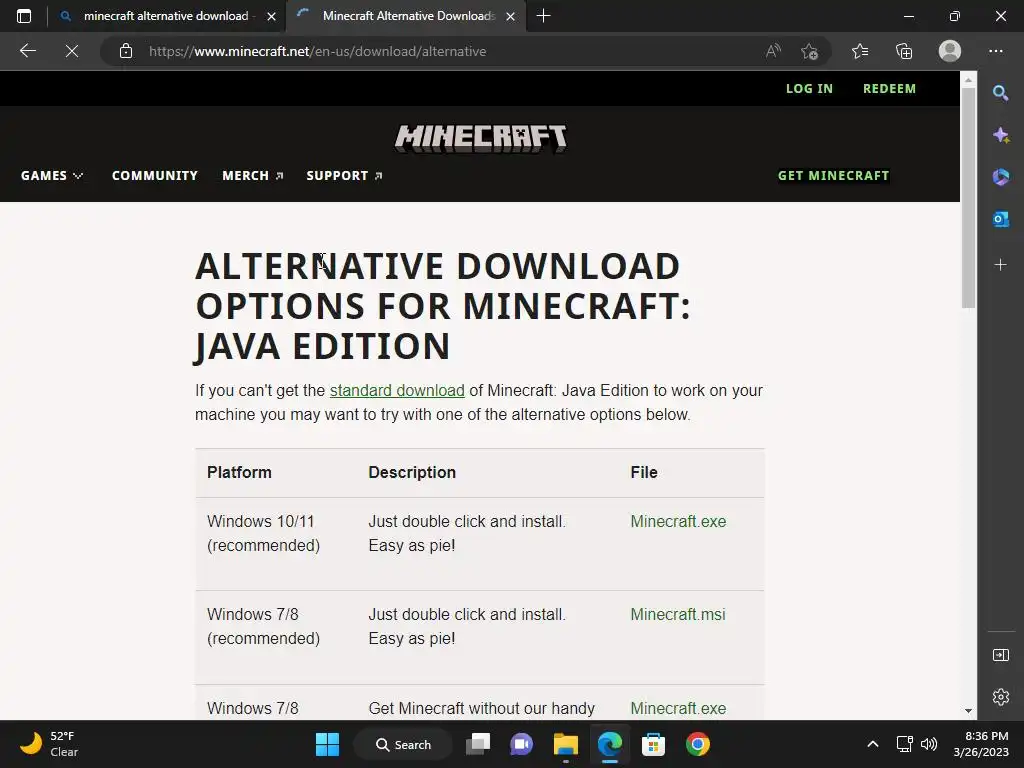Open the Collections icon
Screen dimensions: 1024x768
(904, 51)
